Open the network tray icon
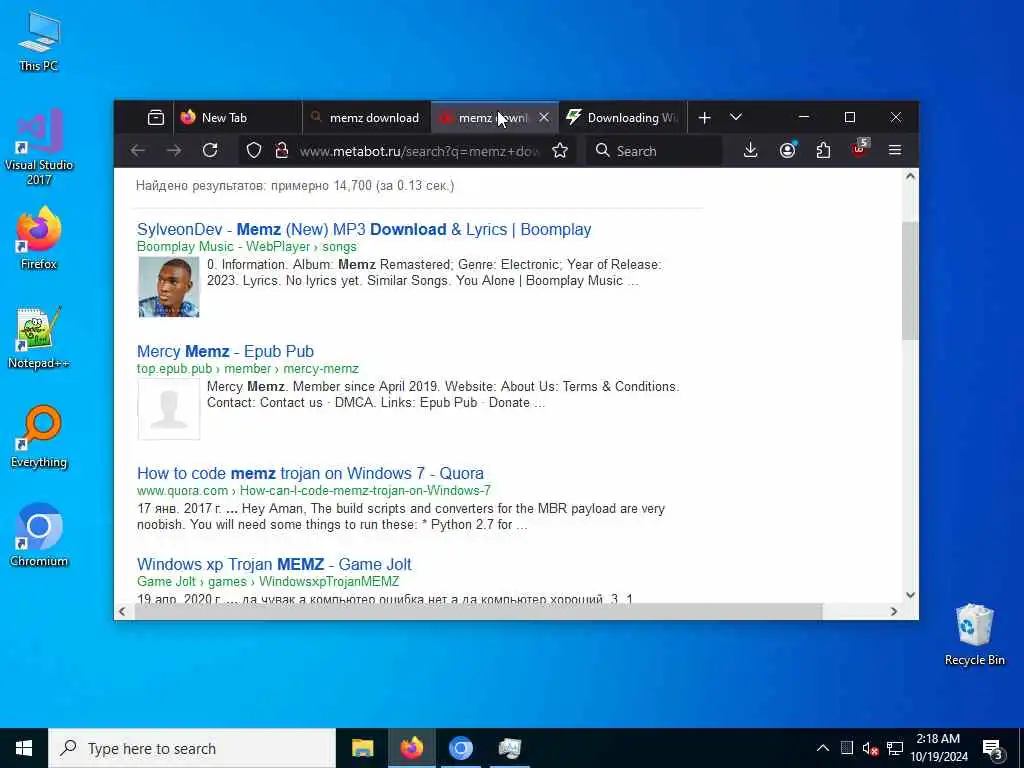Viewport: 1024px width, 768px height. 895,748
